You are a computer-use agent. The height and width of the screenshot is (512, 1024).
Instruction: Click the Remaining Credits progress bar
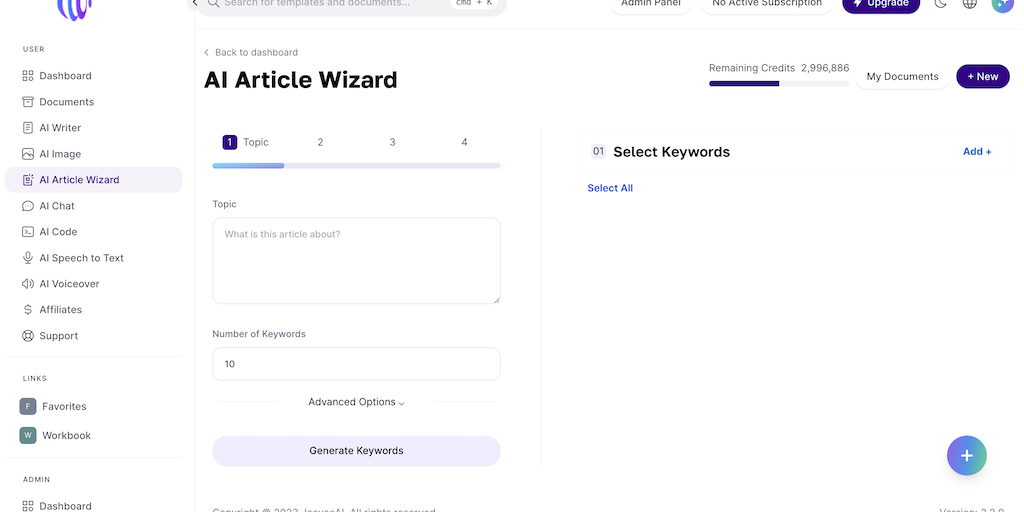779,84
